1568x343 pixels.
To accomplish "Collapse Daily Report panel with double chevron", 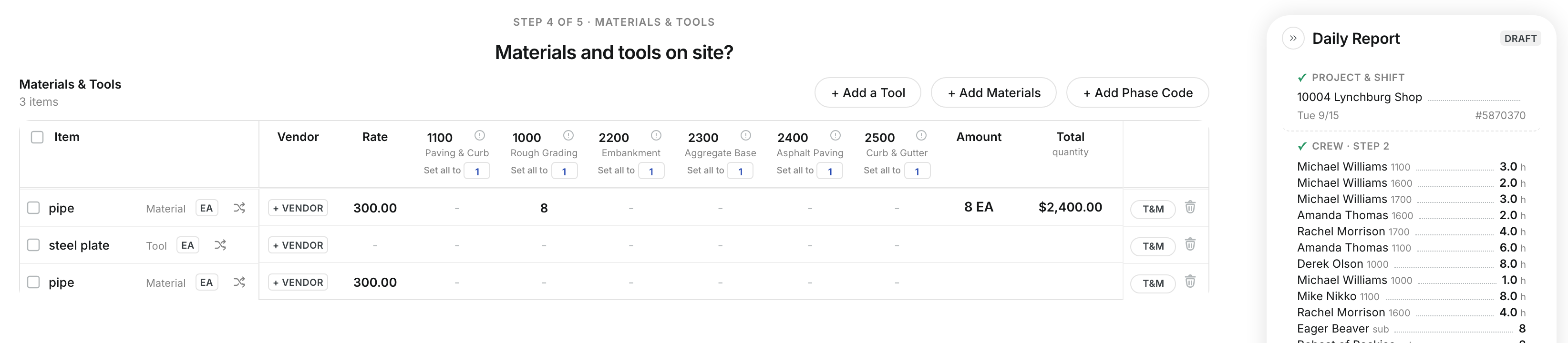I will coord(1293,38).
